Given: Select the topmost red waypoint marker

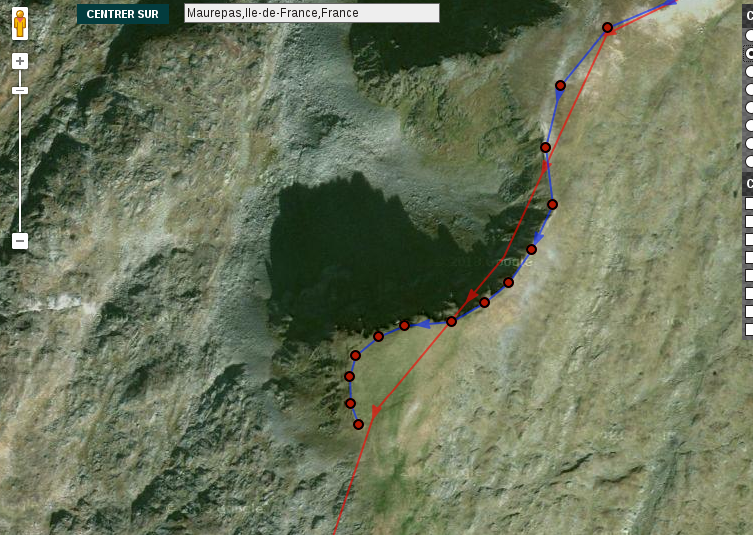Looking at the screenshot, I should [607, 28].
